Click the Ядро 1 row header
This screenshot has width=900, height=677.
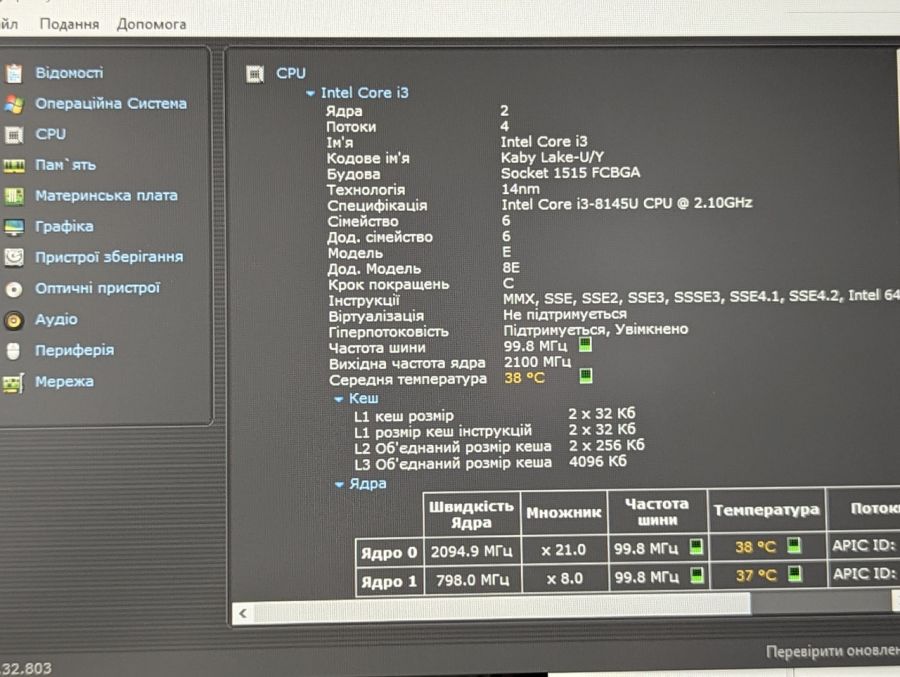tap(389, 581)
